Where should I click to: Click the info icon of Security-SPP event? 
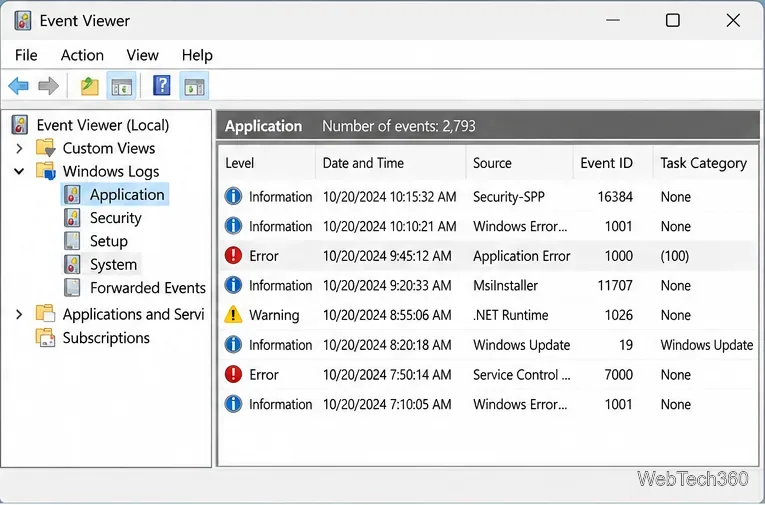[x=233, y=196]
